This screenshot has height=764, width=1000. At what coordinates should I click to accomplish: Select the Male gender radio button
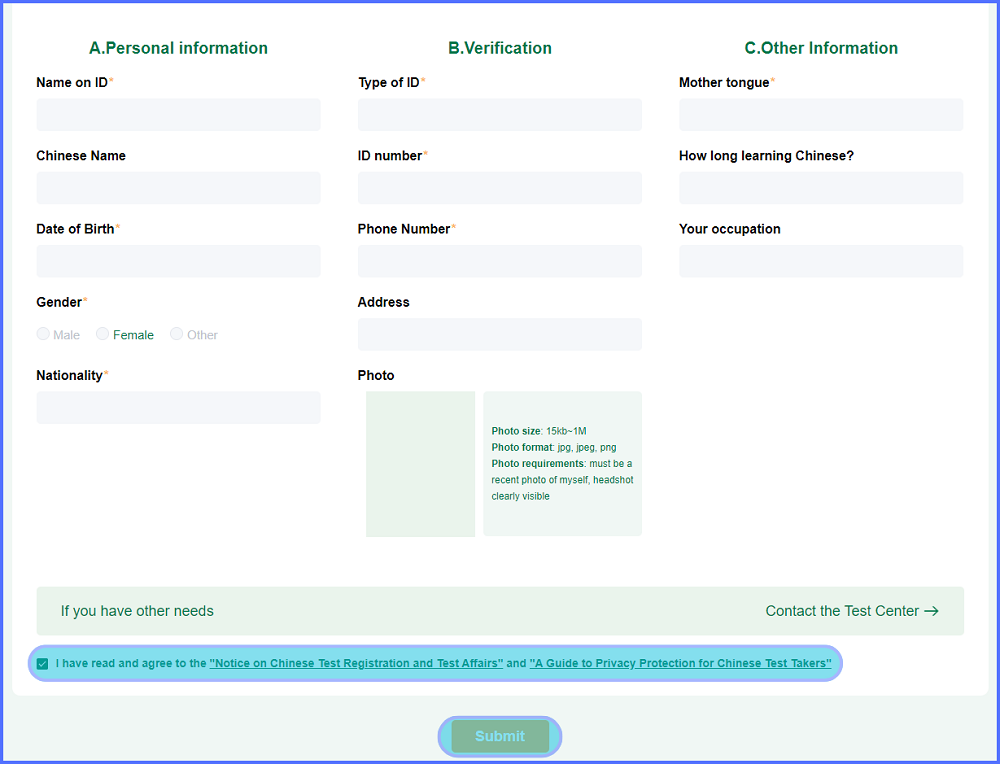[43, 334]
